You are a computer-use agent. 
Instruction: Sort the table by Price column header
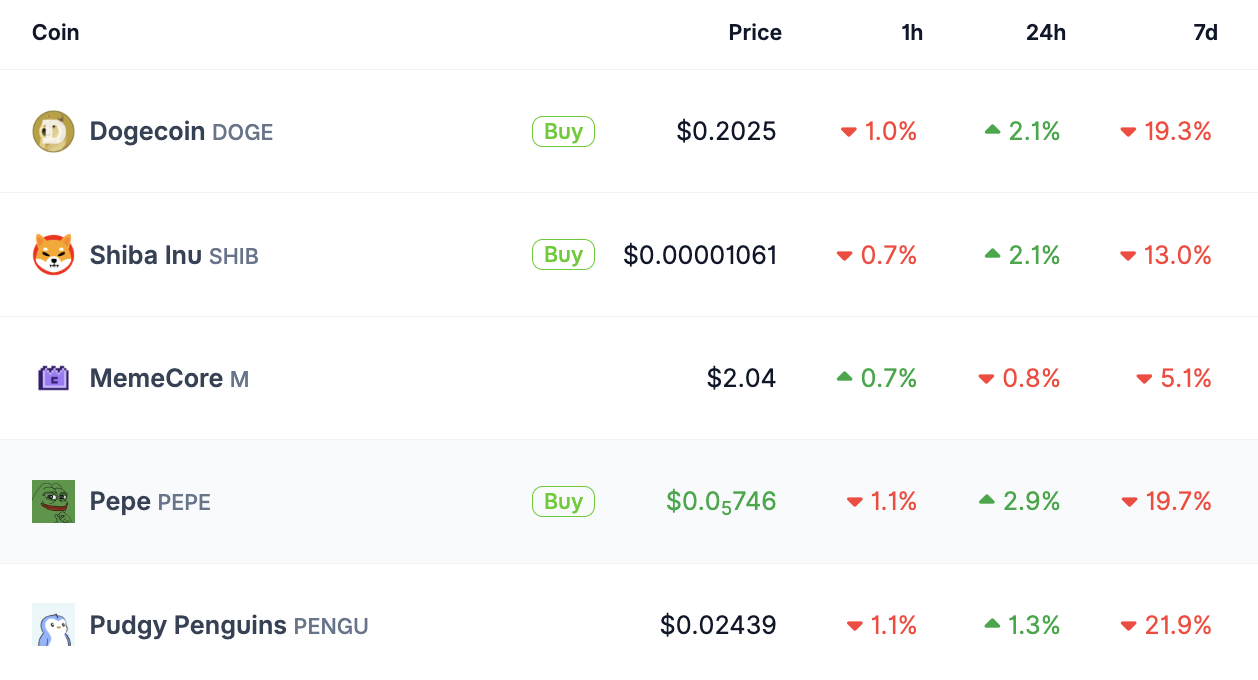tap(755, 32)
